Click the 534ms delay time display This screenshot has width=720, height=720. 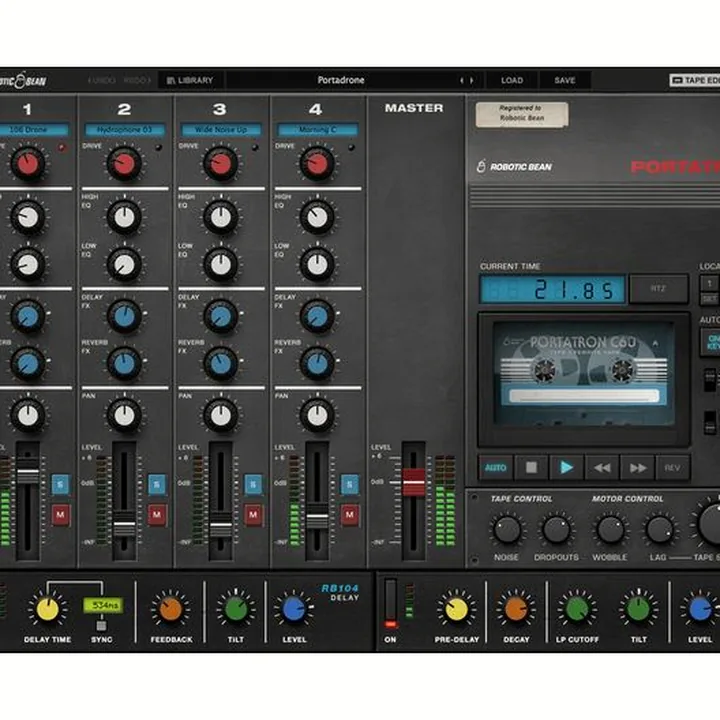pyautogui.click(x=103, y=606)
